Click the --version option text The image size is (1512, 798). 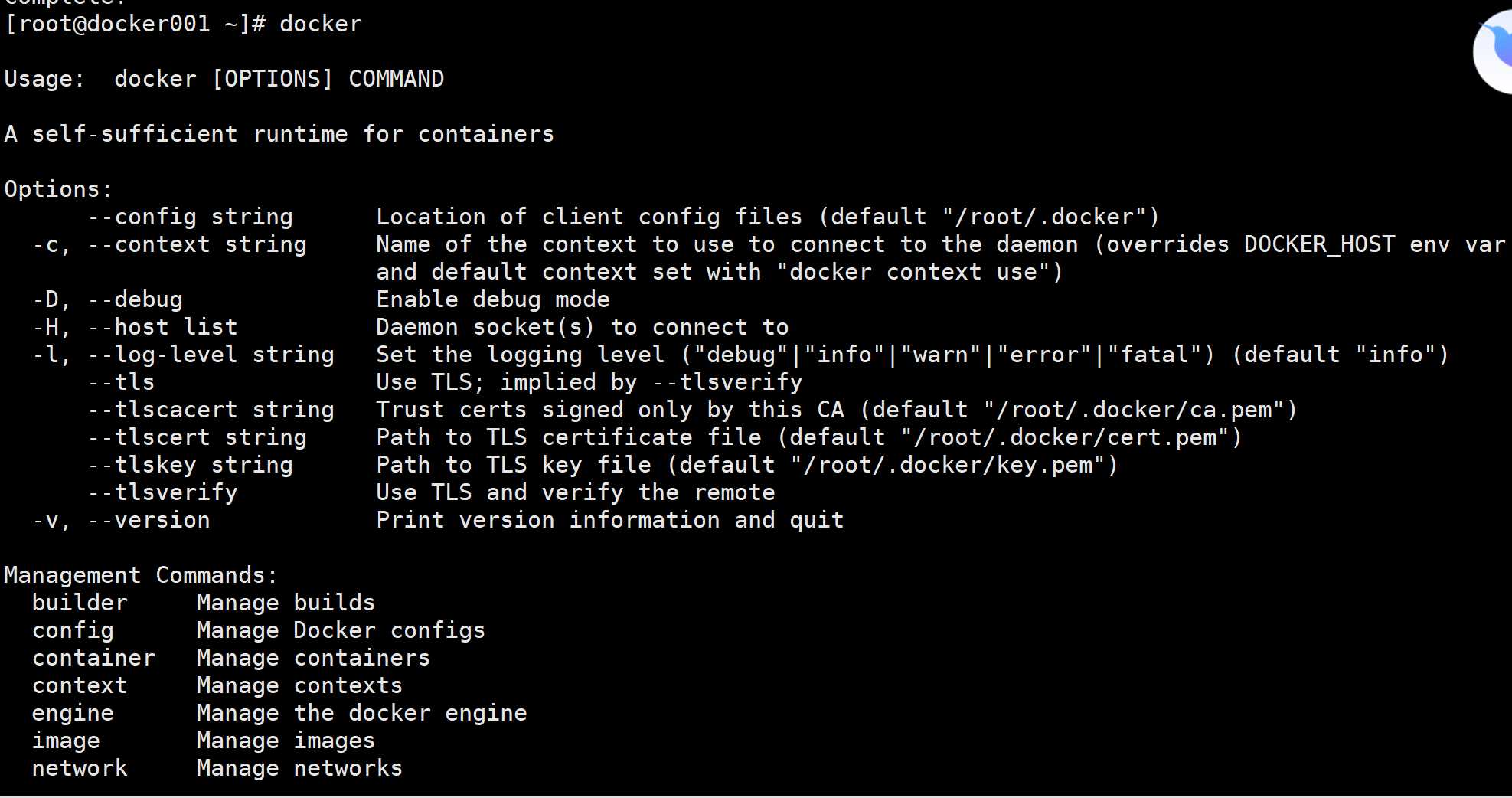pyautogui.click(x=149, y=521)
